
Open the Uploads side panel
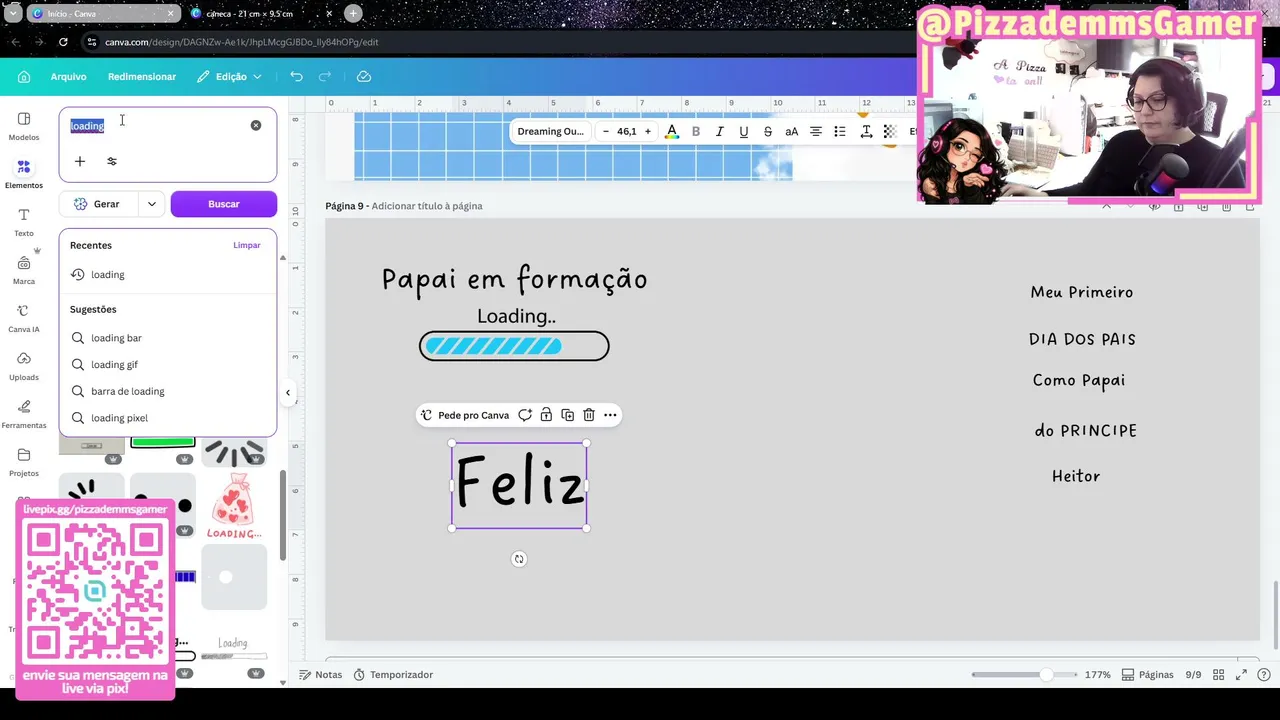pyautogui.click(x=24, y=366)
